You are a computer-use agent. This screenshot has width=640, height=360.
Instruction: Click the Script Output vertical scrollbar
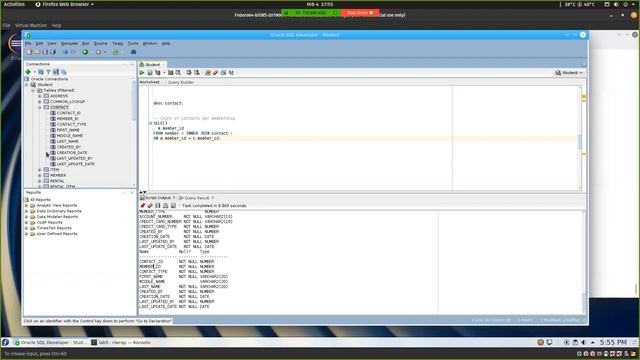(583, 261)
